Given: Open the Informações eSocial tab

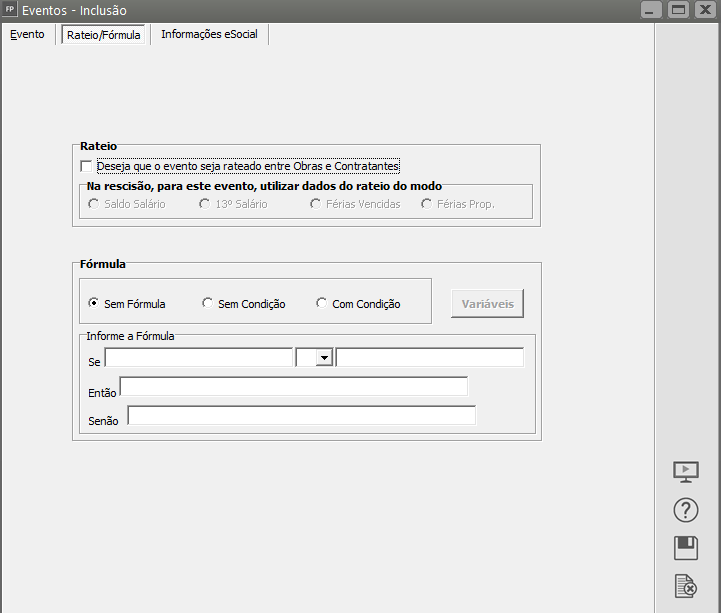Looking at the screenshot, I should coord(209,34).
